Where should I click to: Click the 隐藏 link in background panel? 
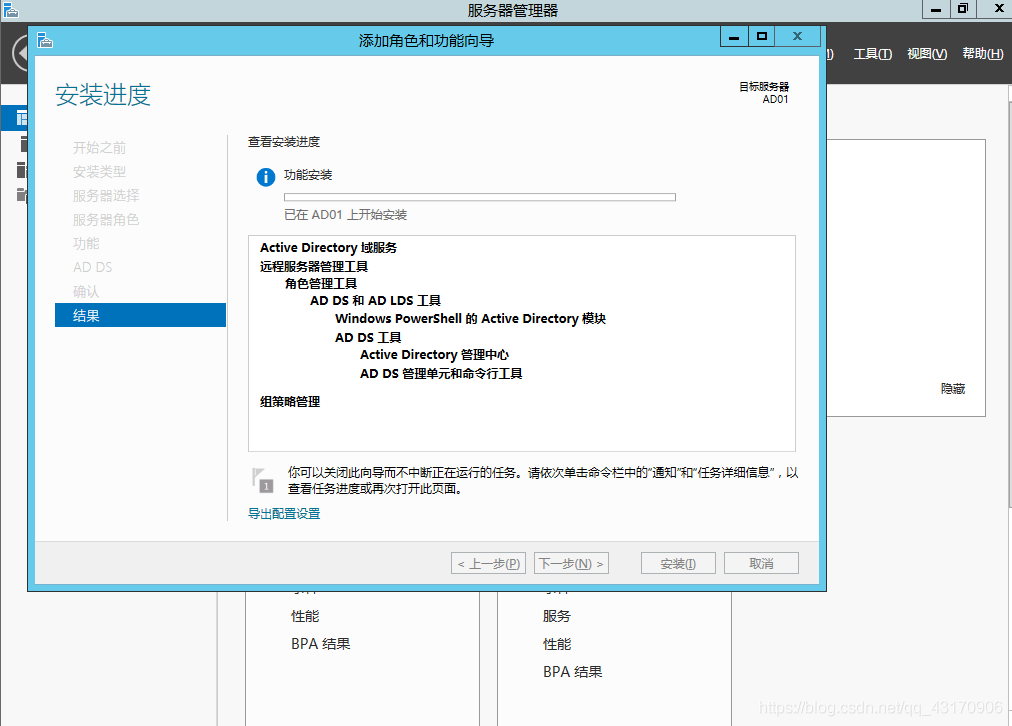(x=952, y=389)
